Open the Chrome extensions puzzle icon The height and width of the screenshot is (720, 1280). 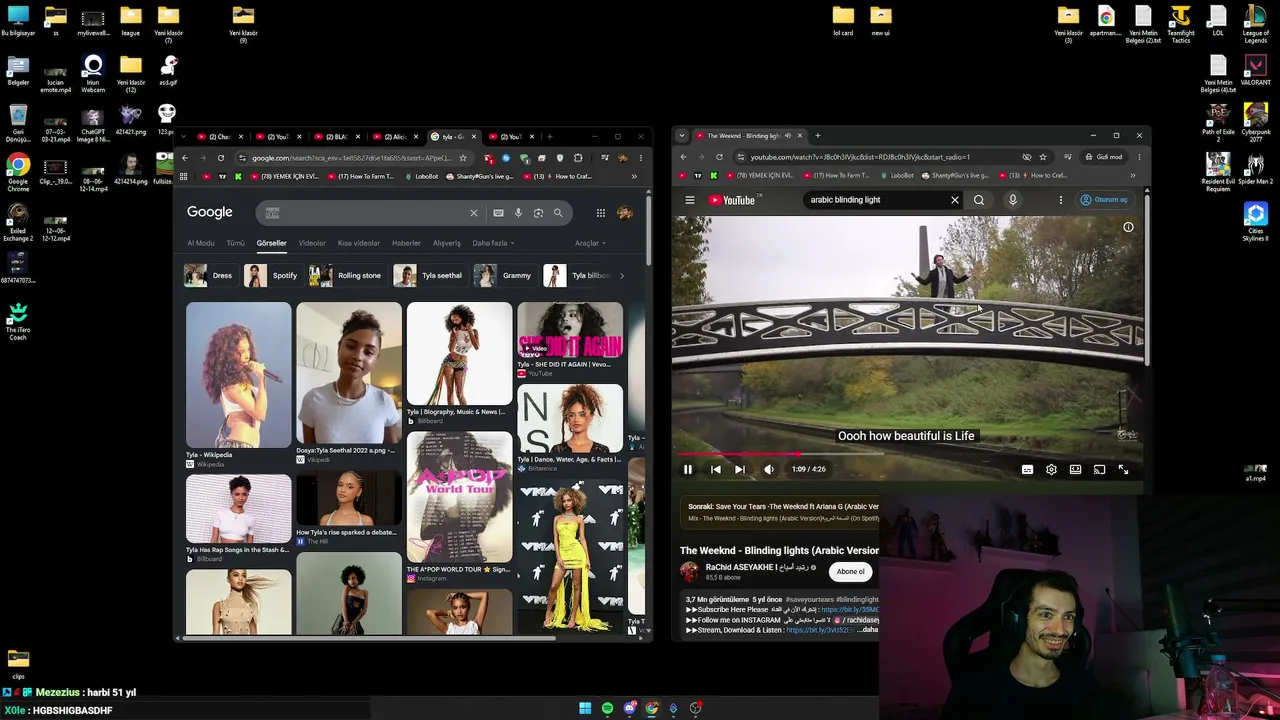point(578,158)
